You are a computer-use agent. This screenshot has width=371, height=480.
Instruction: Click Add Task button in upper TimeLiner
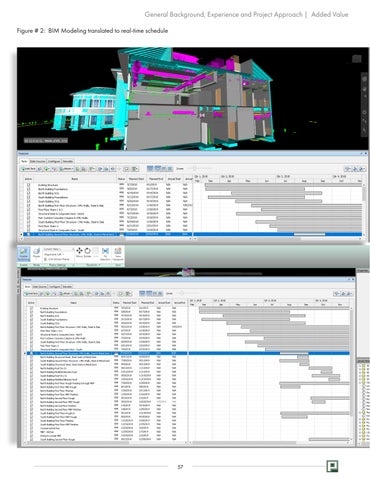coord(28,169)
